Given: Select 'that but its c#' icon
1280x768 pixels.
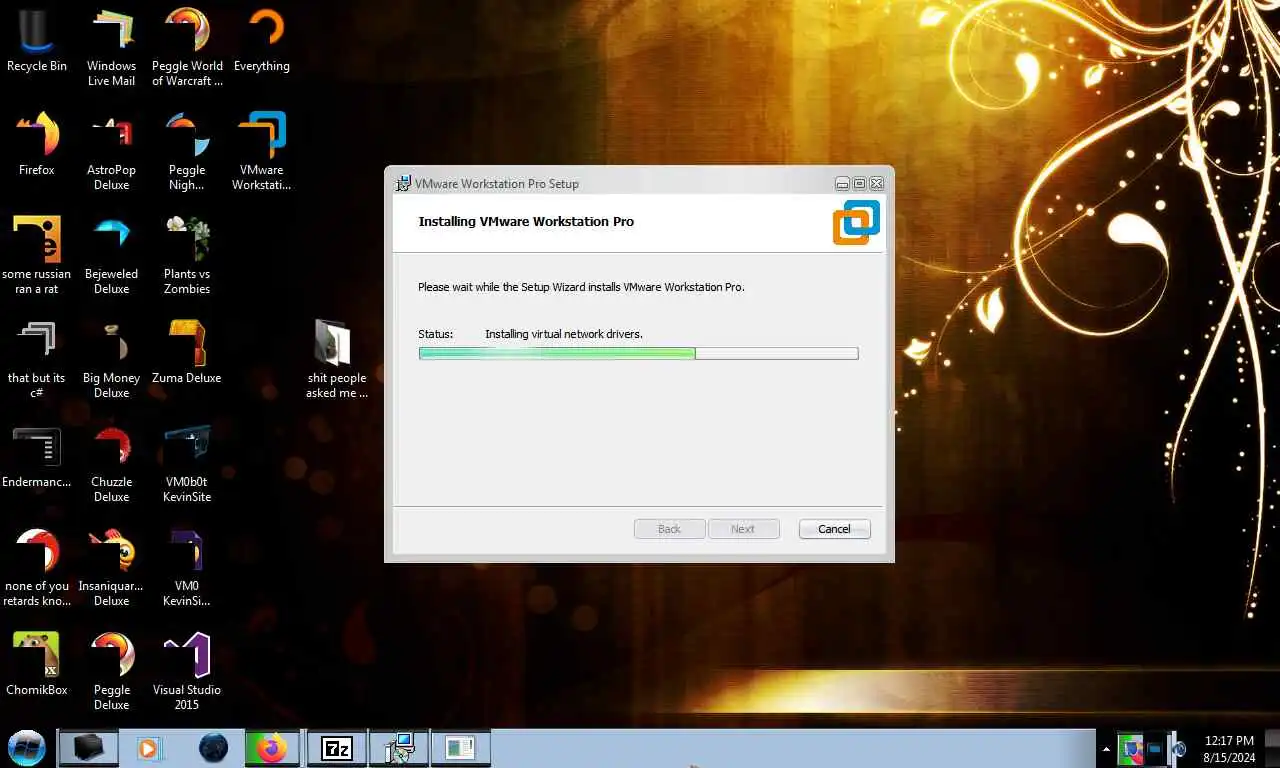Looking at the screenshot, I should (36, 359).
